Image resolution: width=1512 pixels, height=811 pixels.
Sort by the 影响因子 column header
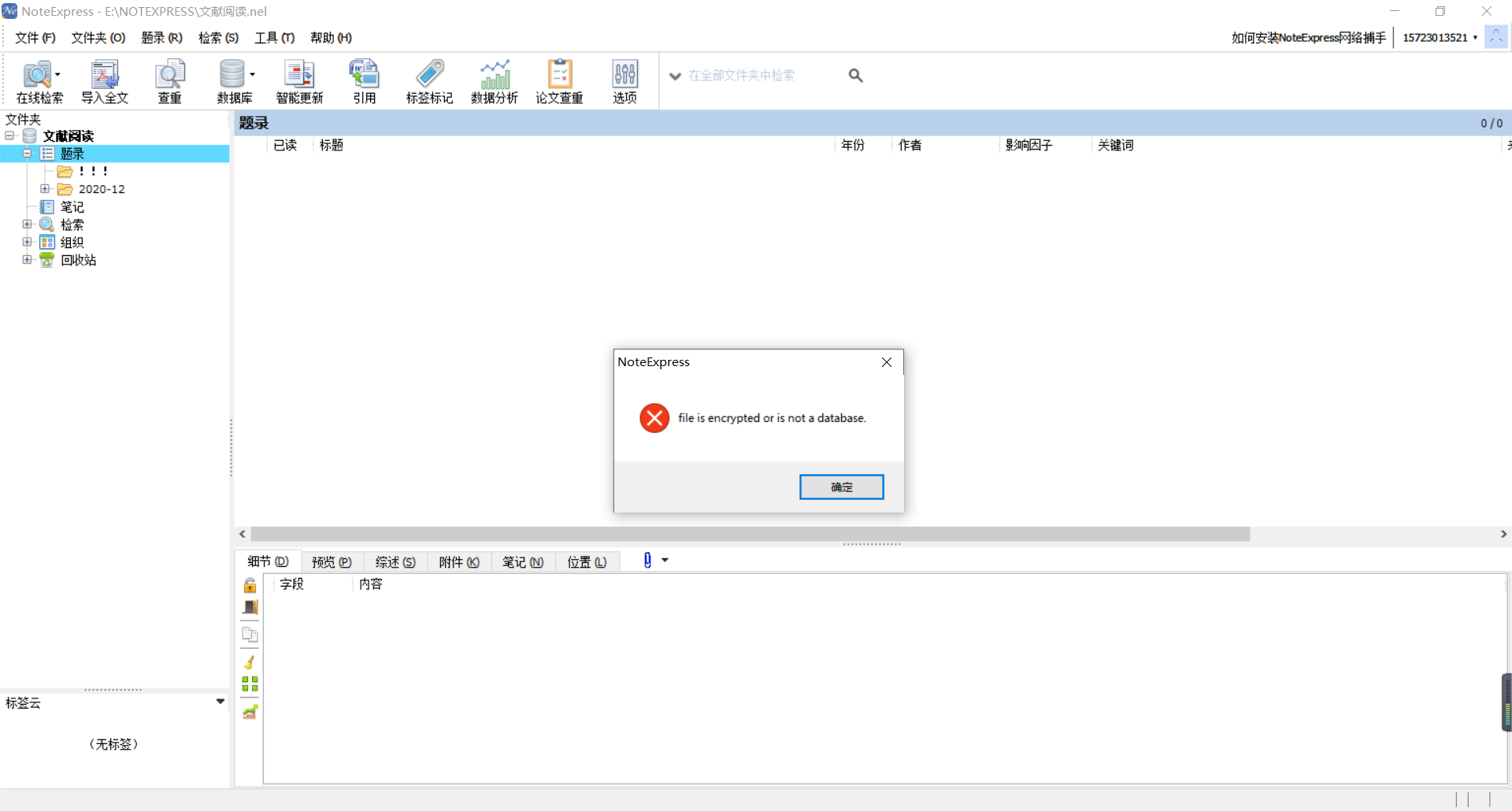pyautogui.click(x=1028, y=145)
